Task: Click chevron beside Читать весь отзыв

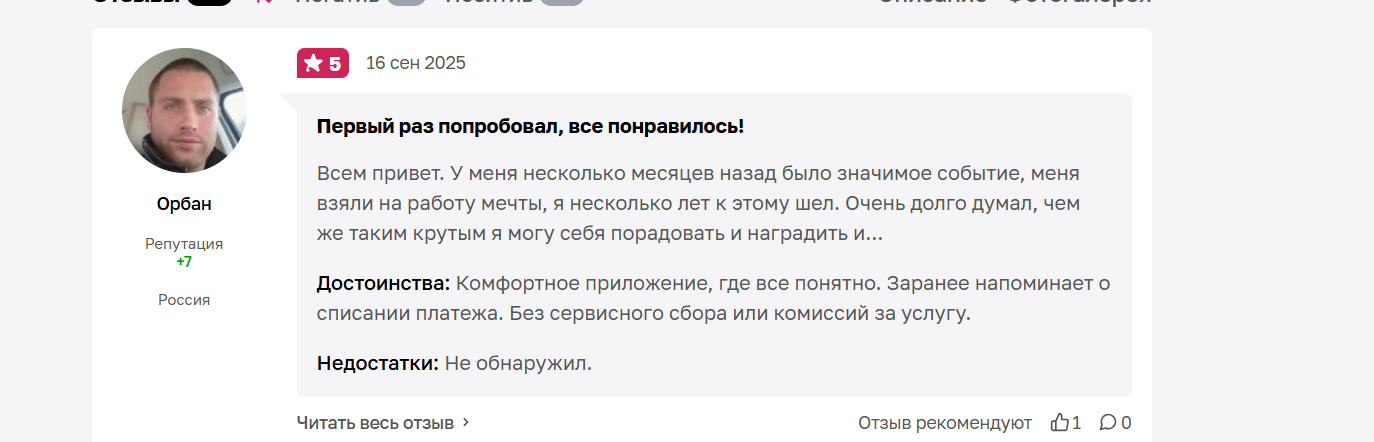Action: [x=465, y=422]
